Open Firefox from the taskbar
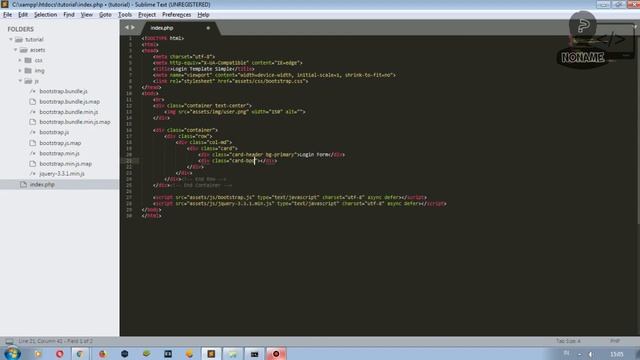 tap(102, 354)
